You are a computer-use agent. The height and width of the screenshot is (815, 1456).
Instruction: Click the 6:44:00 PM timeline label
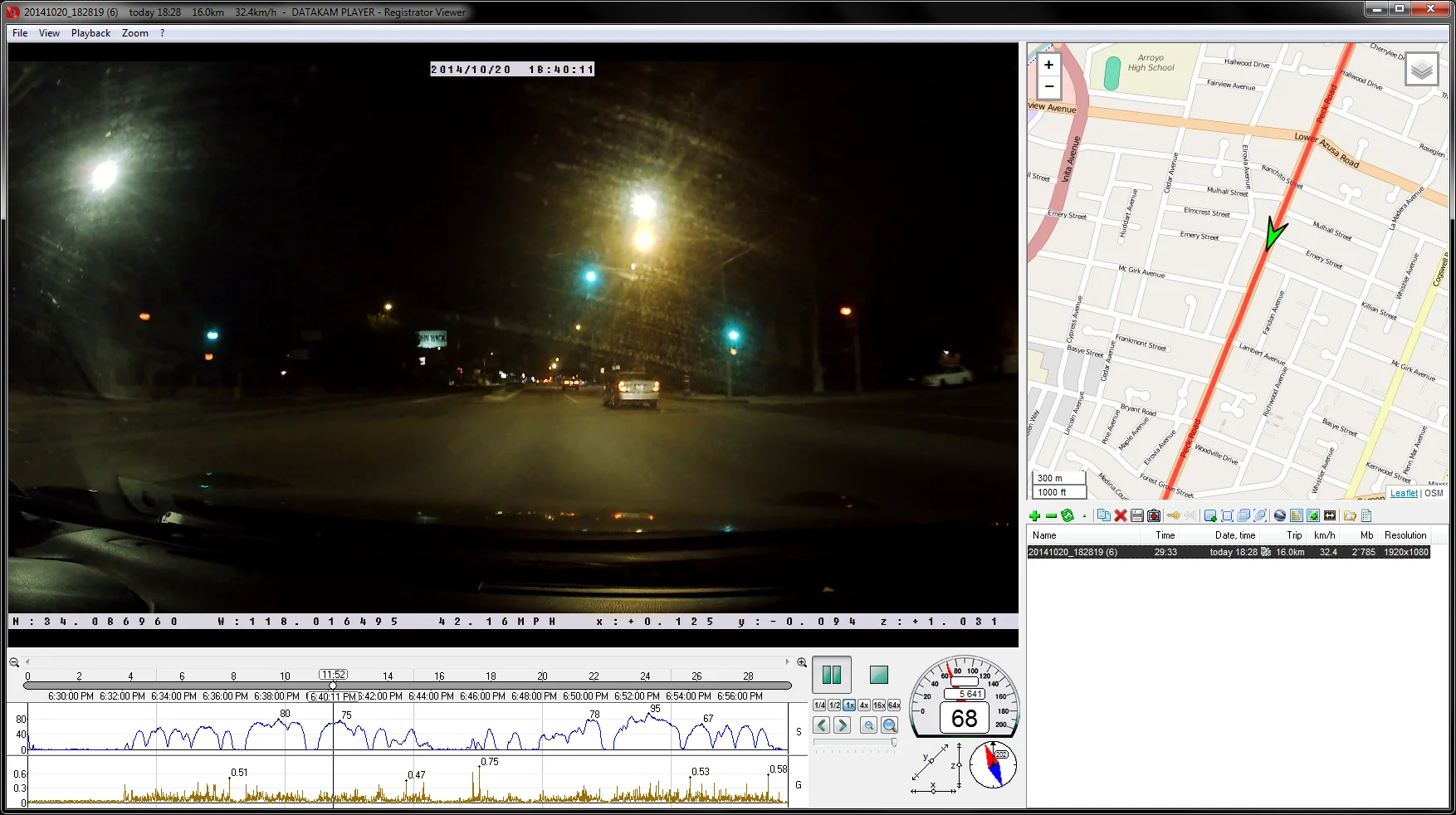431,696
